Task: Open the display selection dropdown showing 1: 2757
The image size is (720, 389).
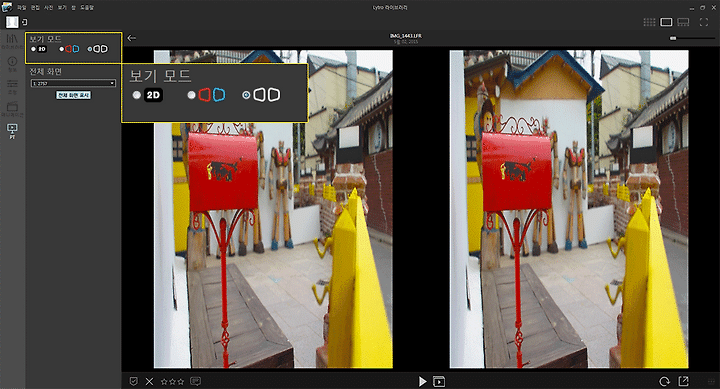Action: tap(73, 83)
